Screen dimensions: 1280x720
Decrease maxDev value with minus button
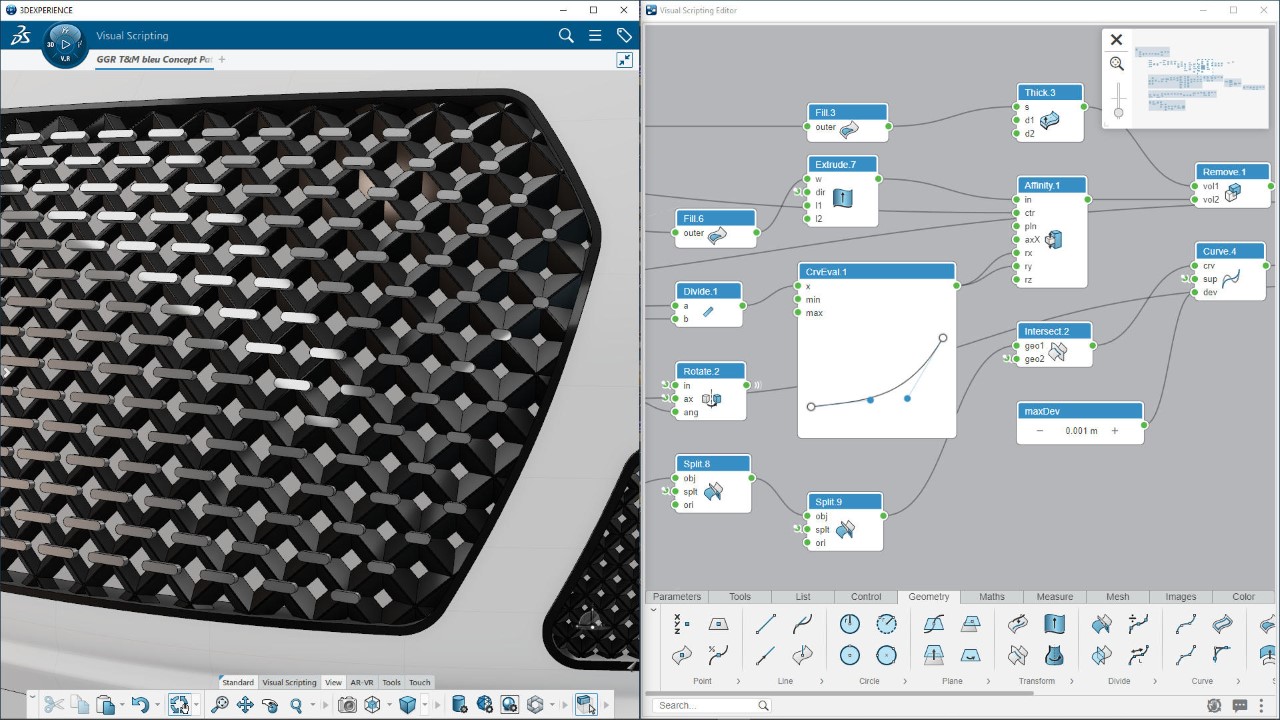coord(1040,431)
